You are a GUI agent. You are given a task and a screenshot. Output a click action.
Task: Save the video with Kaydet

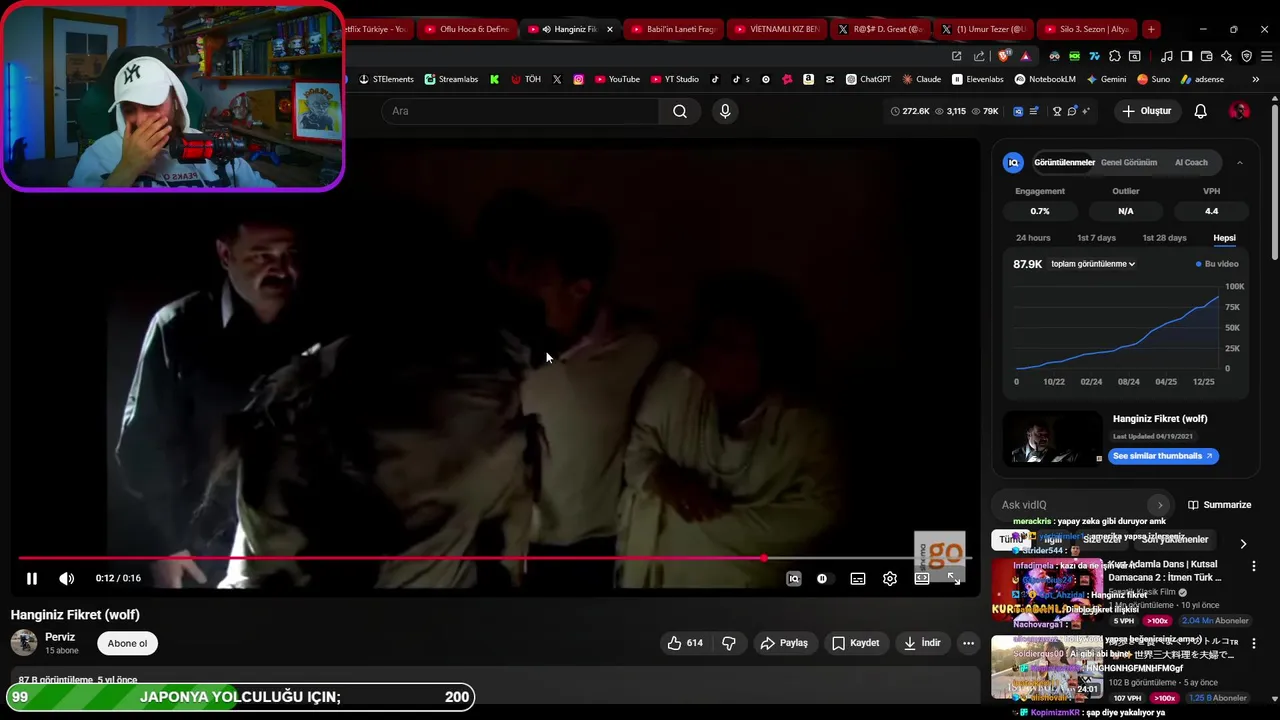point(856,643)
